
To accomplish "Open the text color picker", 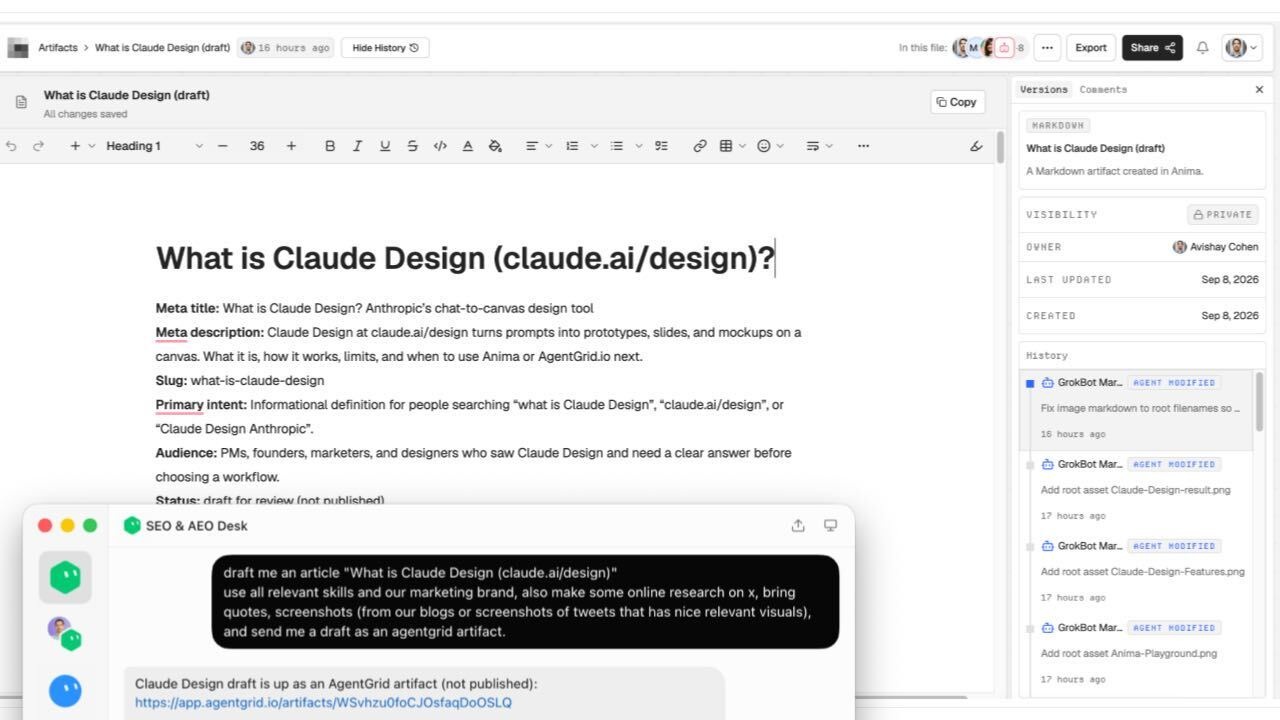I will tap(467, 146).
